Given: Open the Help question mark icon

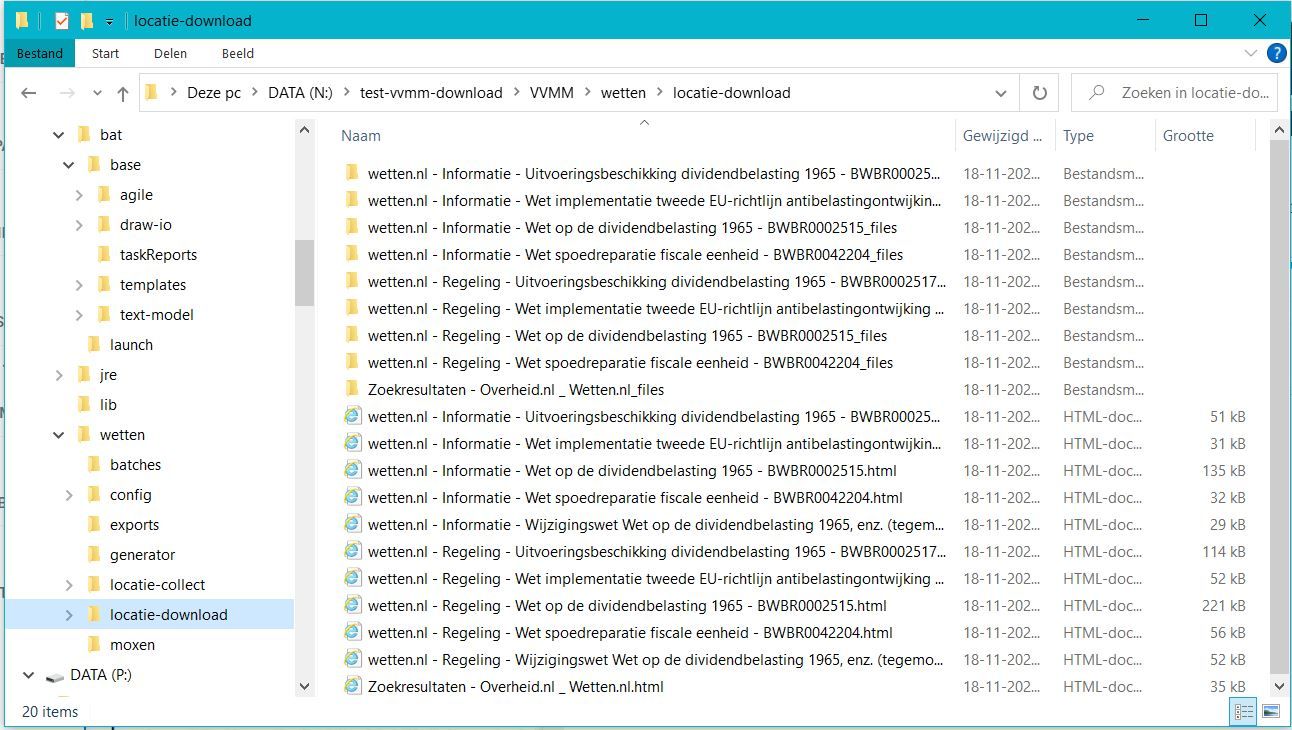Looking at the screenshot, I should (1276, 53).
